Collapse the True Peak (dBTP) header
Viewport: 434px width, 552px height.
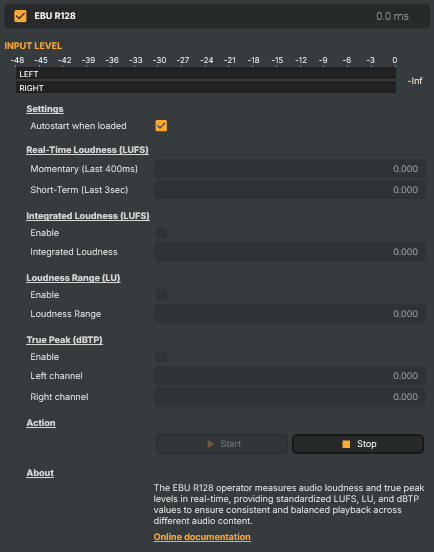pyautogui.click(x=64, y=340)
